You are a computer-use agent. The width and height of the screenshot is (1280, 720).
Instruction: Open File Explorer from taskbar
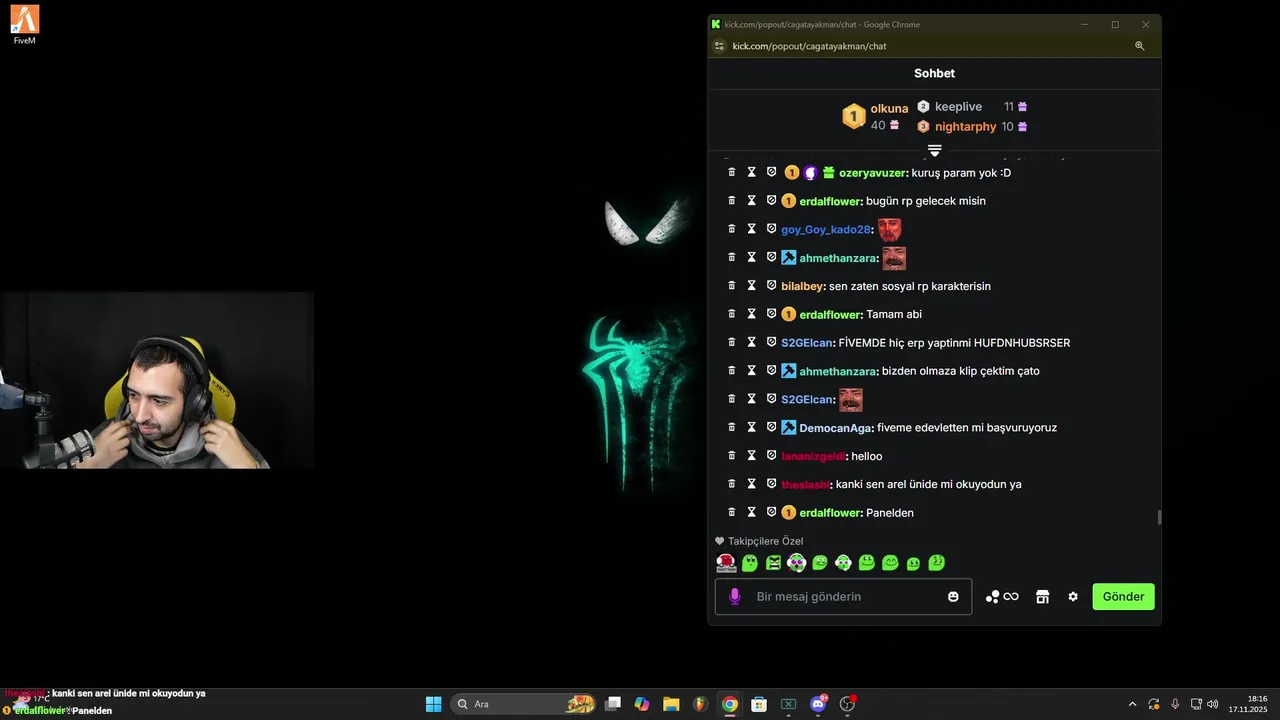[x=671, y=704]
